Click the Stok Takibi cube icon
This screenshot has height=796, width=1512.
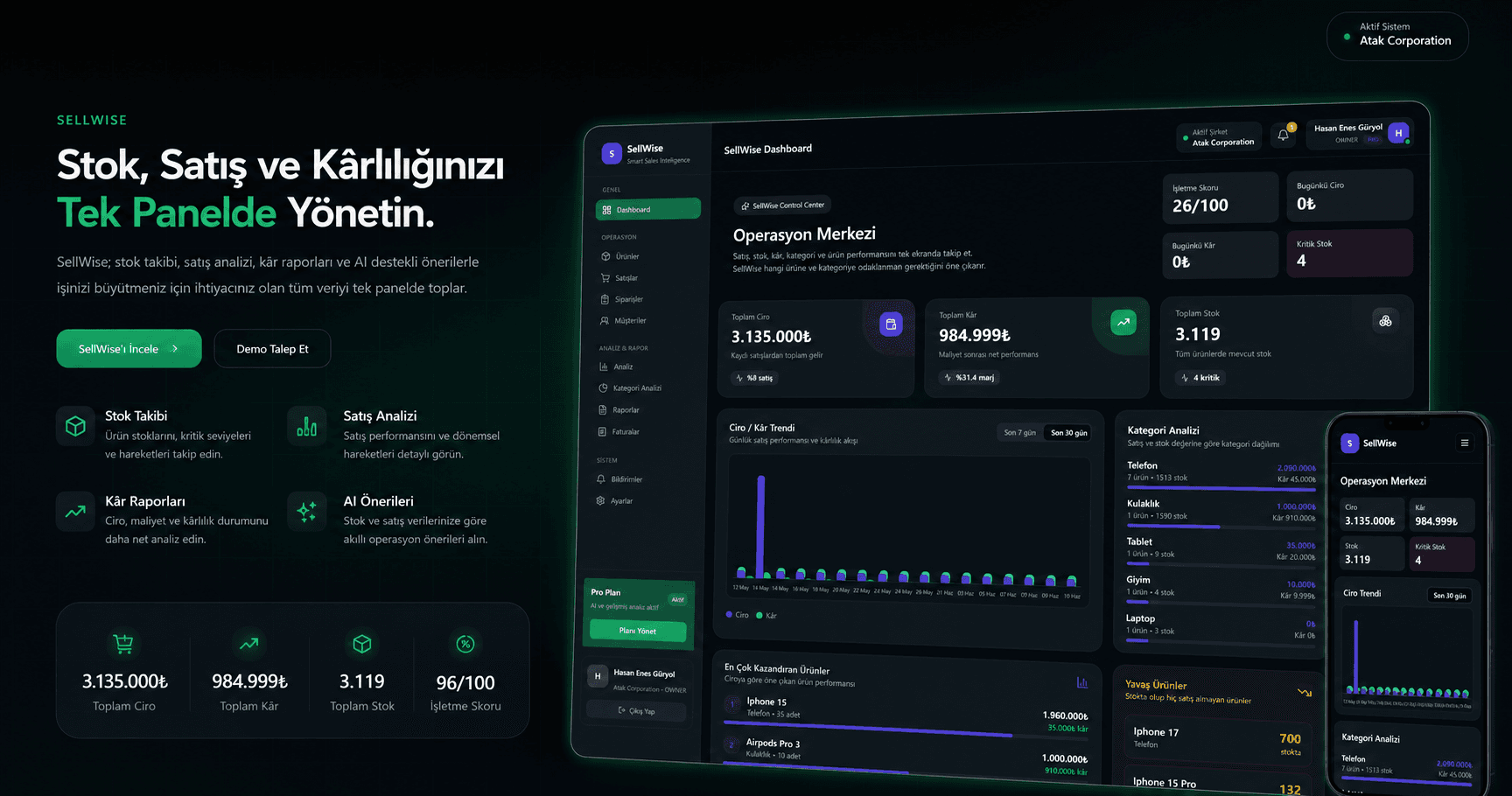[76, 427]
